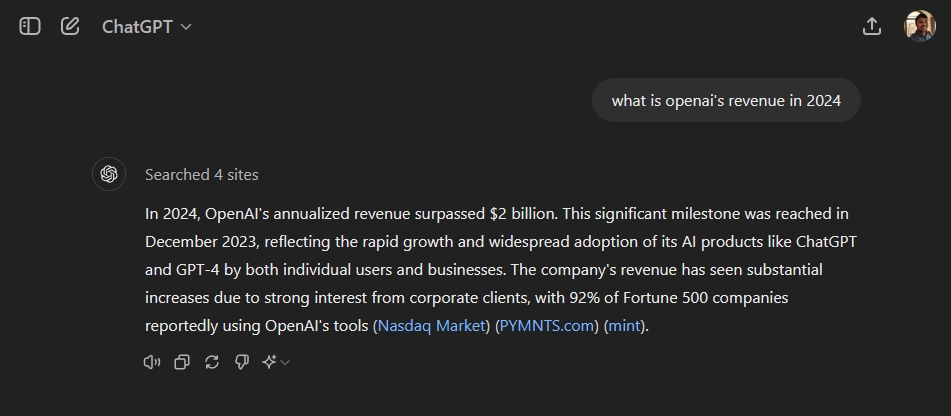This screenshot has height=416, width=951.
Task: Open the ChatGPT model selector
Action: click(x=146, y=27)
